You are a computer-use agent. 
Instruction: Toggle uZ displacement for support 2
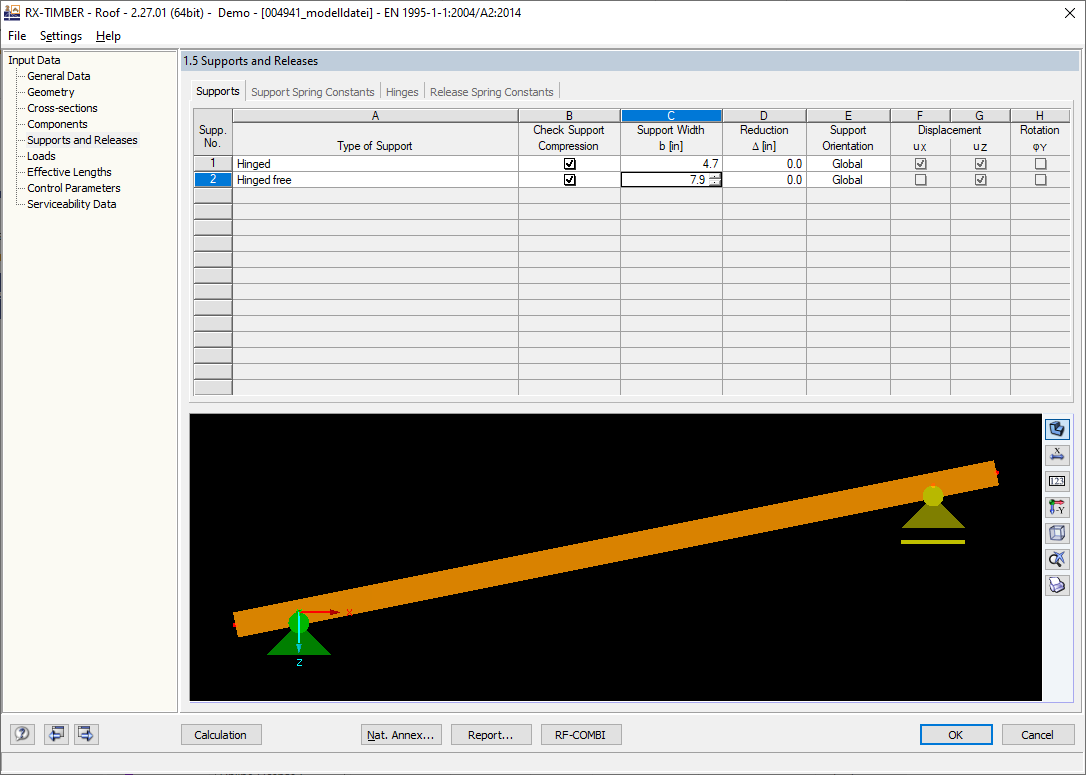click(980, 180)
